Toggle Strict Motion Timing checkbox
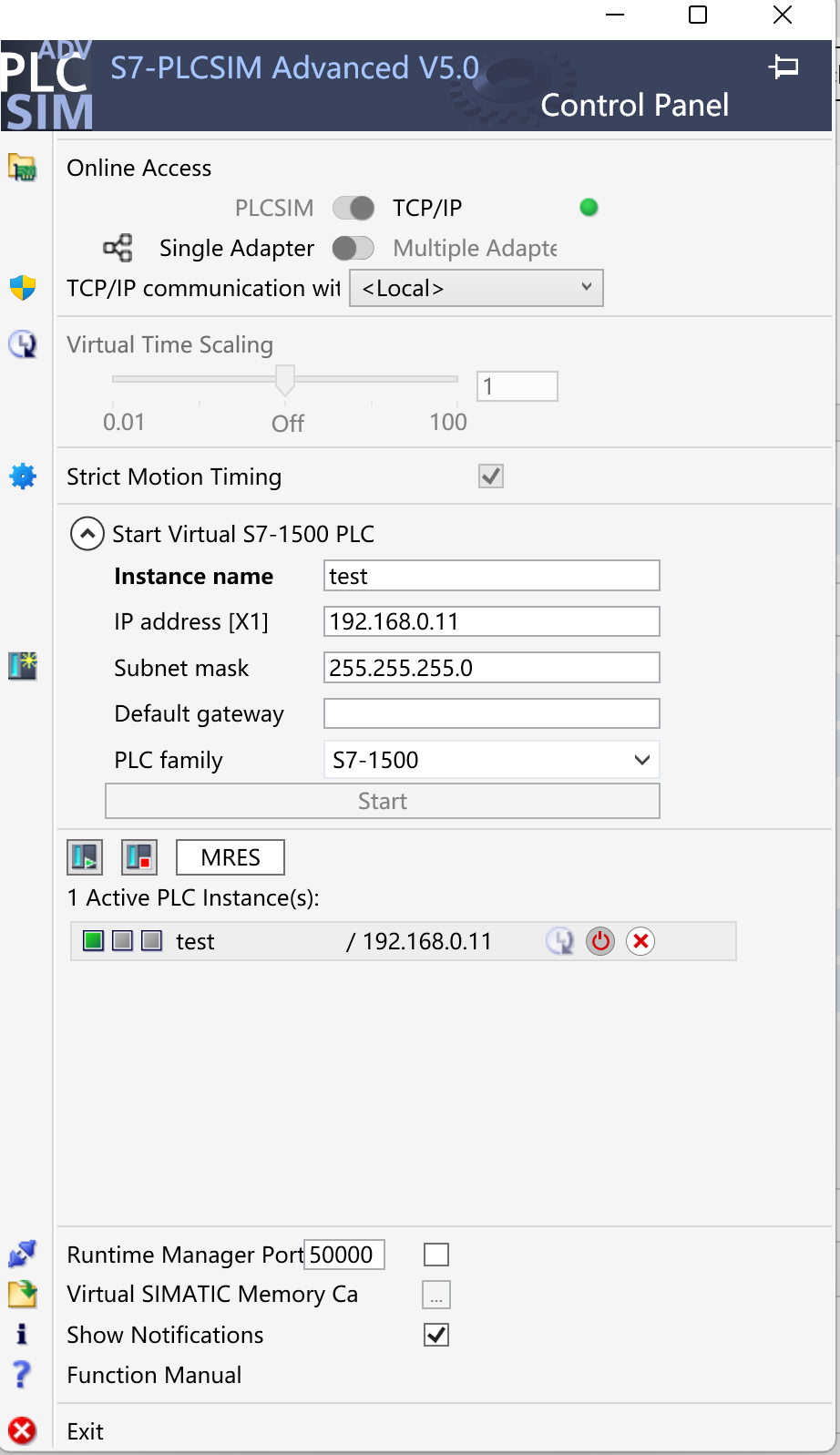This screenshot has height=1455, width=840. tap(491, 476)
